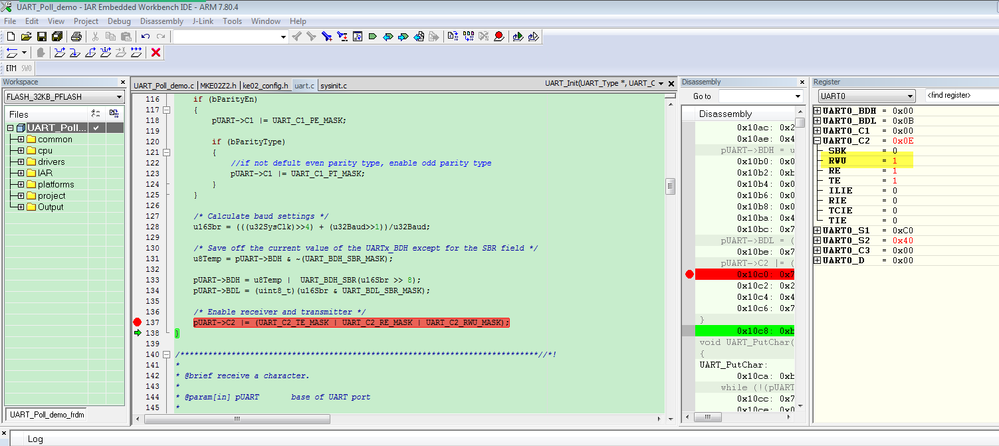999x446 pixels.
Task: Click the Step Out debug icon
Action: click(x=90, y=52)
